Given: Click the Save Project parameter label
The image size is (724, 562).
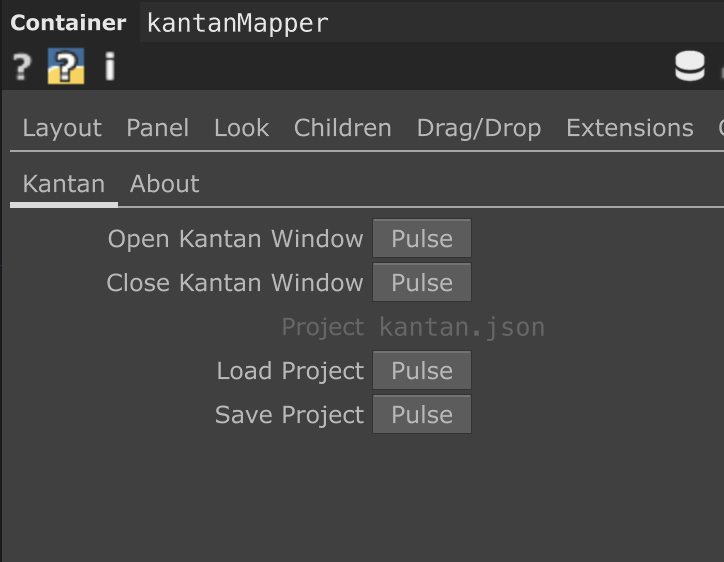Looking at the screenshot, I should click(x=289, y=415).
